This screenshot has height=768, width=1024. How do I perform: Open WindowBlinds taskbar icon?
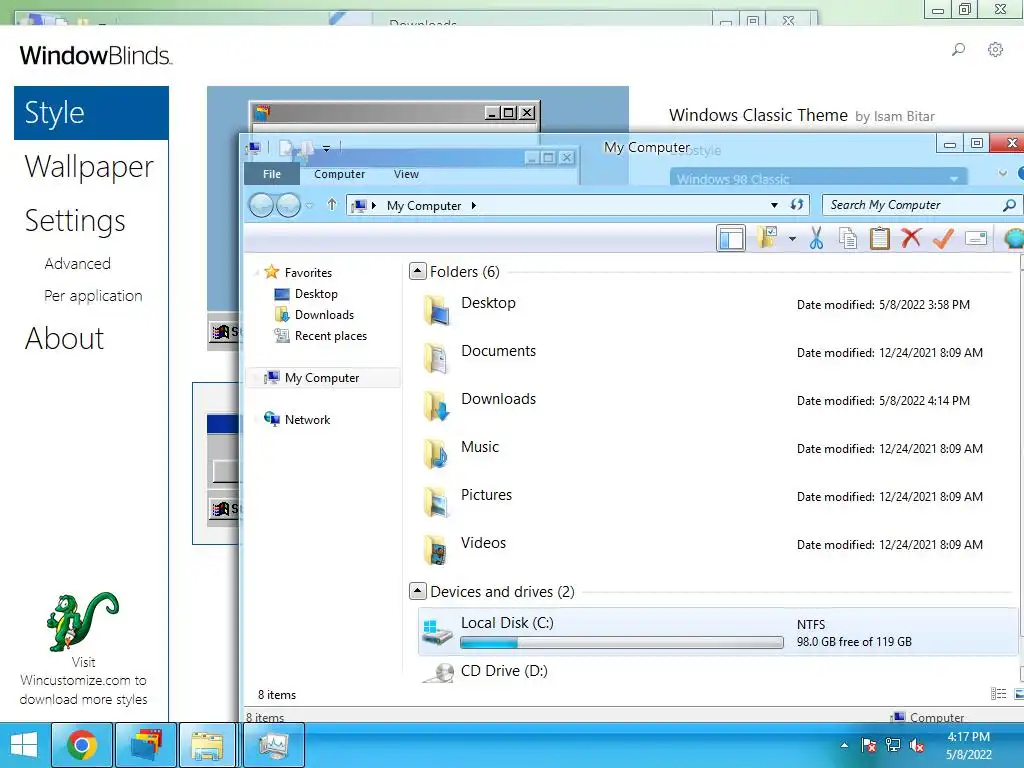tap(146, 745)
